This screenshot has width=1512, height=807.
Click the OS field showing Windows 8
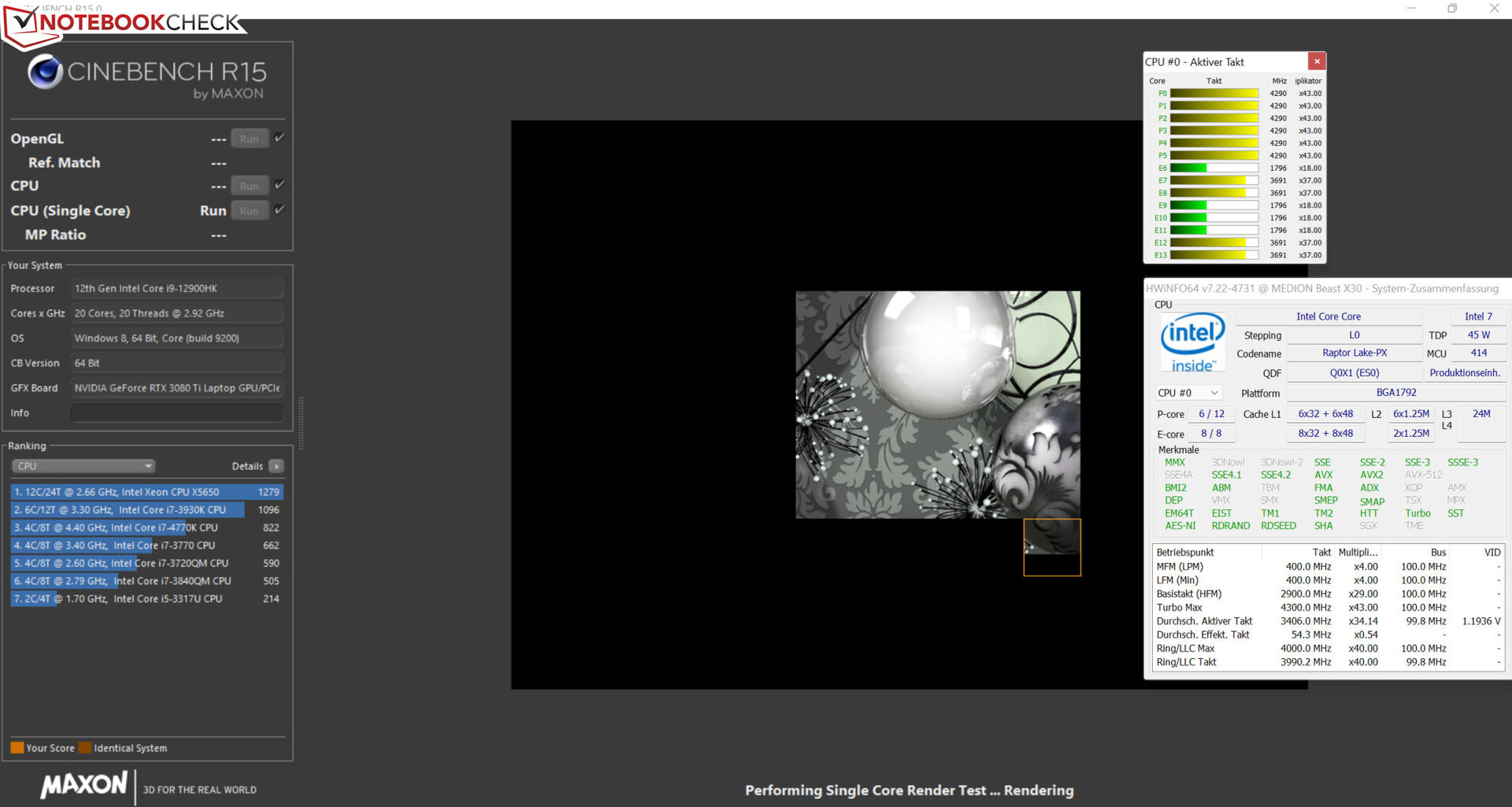pyautogui.click(x=177, y=338)
